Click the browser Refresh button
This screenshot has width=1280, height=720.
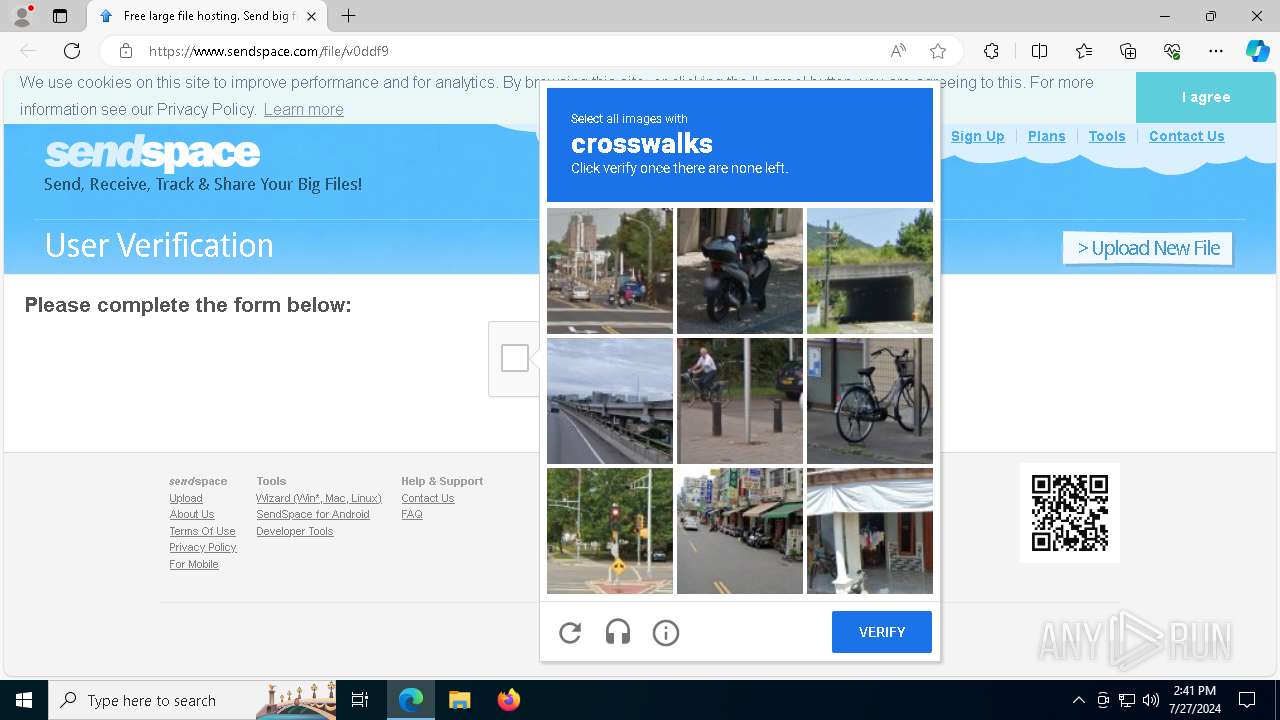tap(72, 51)
